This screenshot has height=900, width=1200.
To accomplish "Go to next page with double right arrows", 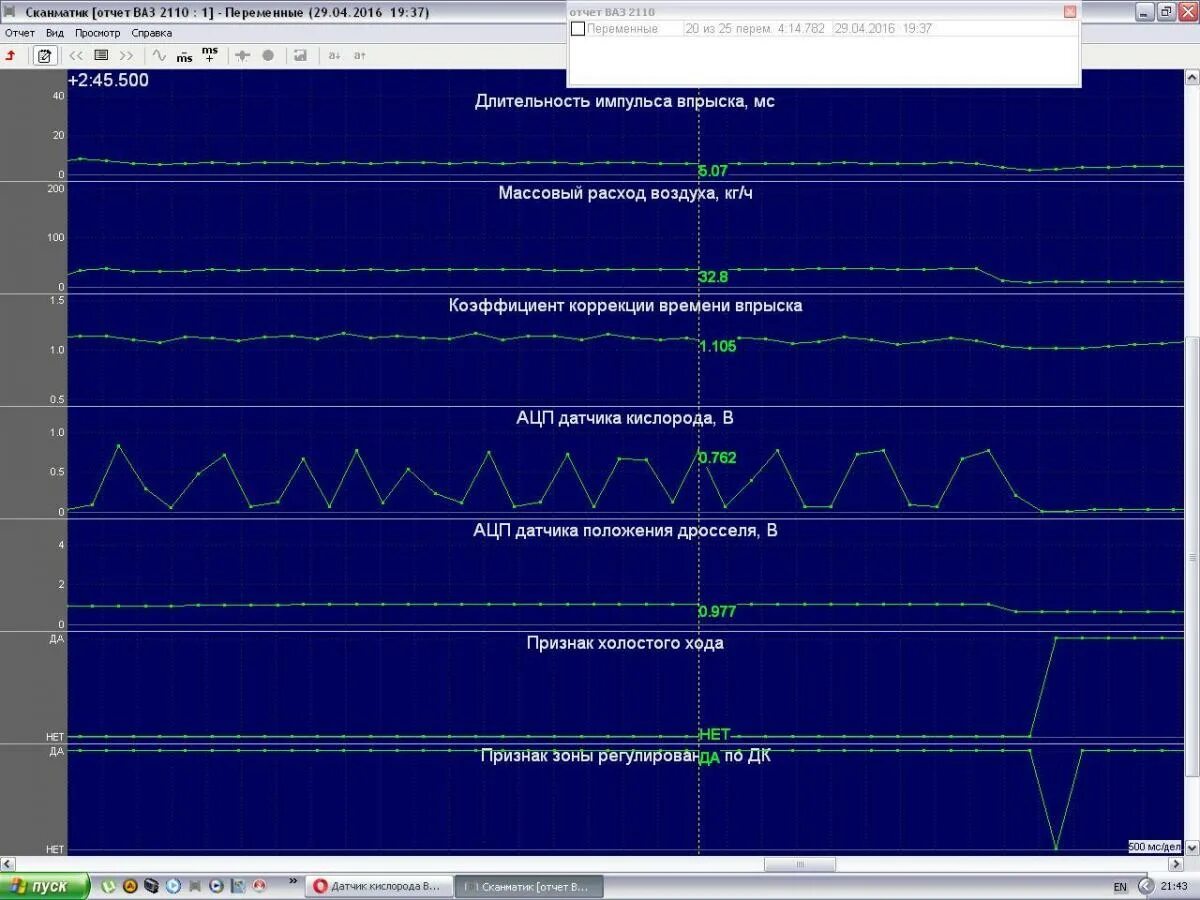I will point(126,55).
